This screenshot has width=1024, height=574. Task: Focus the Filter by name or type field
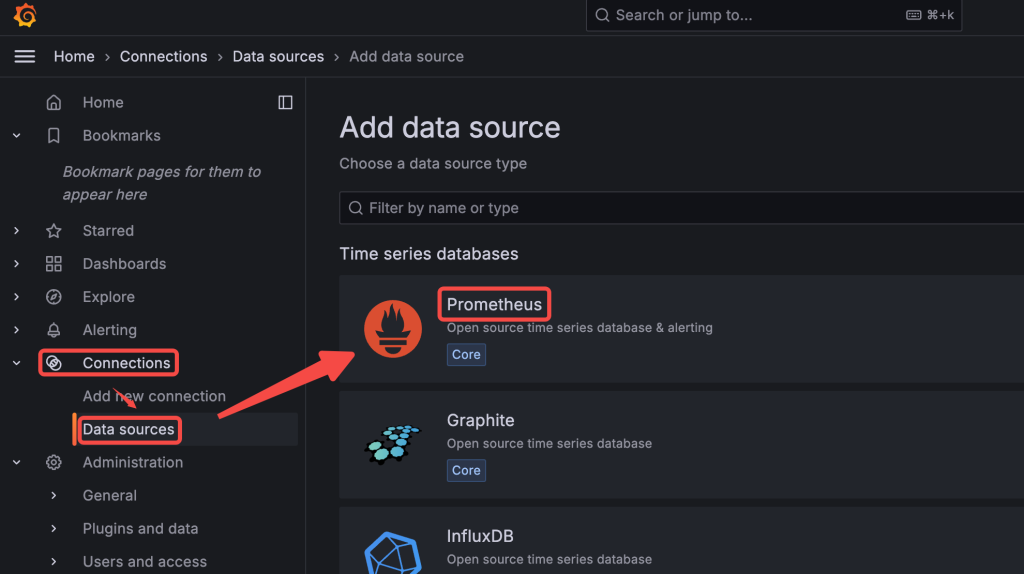point(681,208)
